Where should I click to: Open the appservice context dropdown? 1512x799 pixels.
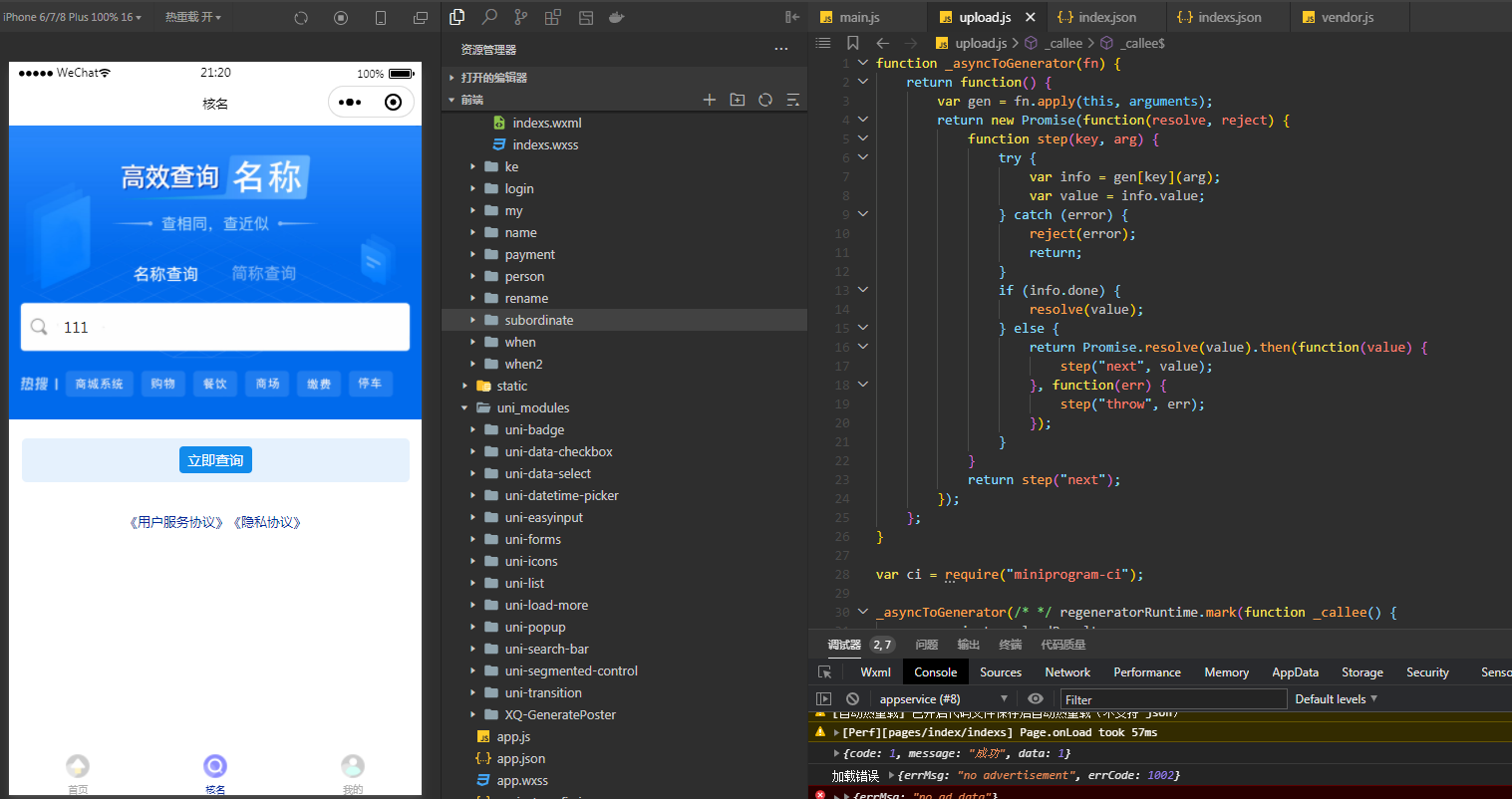click(943, 699)
